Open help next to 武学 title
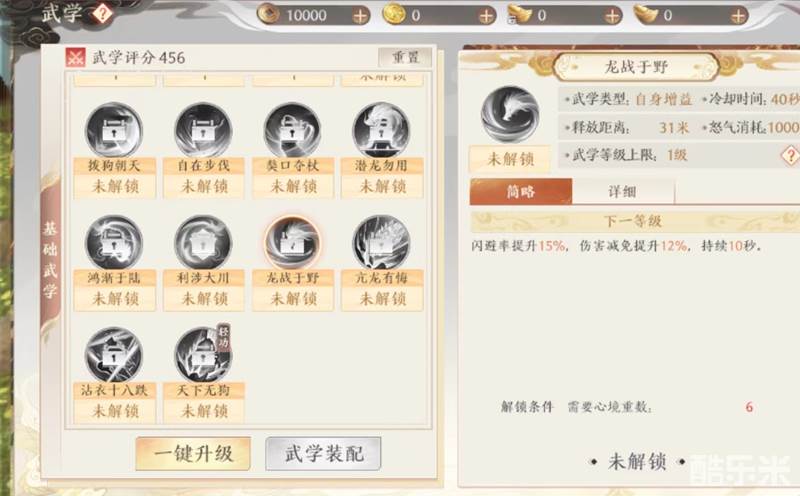The width and height of the screenshot is (800, 496). 102,14
